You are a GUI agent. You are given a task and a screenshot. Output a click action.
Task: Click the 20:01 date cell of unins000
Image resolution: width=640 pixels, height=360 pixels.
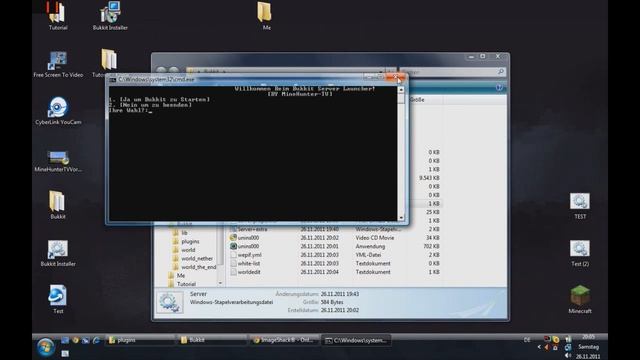[320, 246]
